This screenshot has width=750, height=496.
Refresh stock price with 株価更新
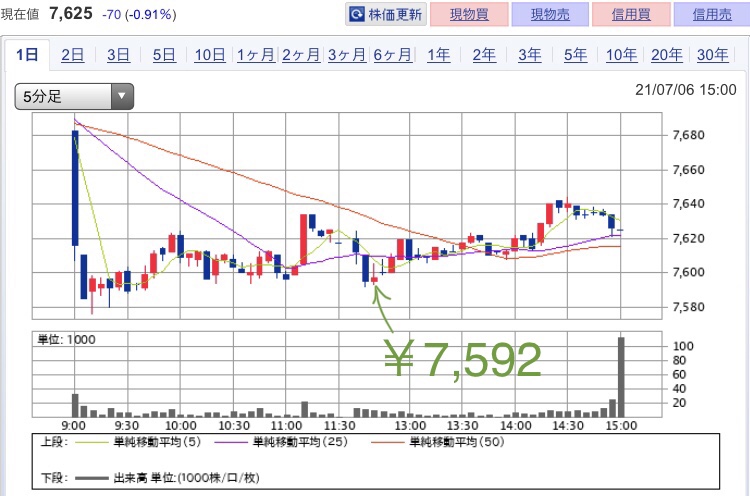click(386, 14)
